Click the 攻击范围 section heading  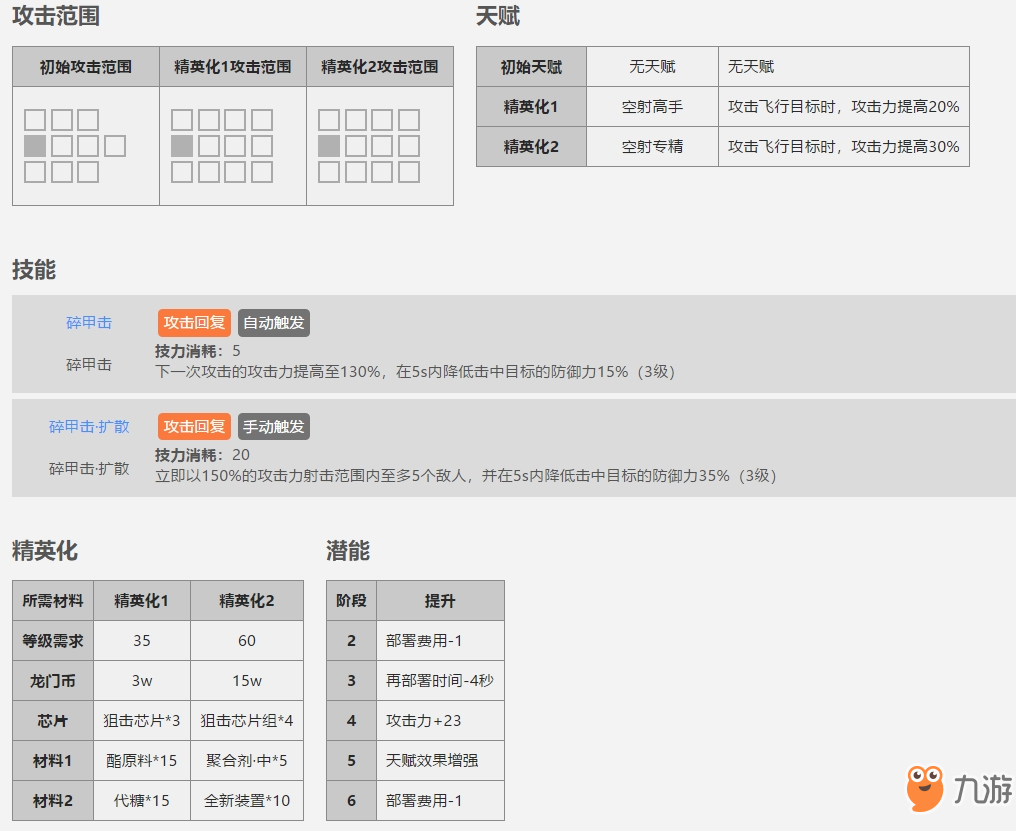[x=56, y=16]
